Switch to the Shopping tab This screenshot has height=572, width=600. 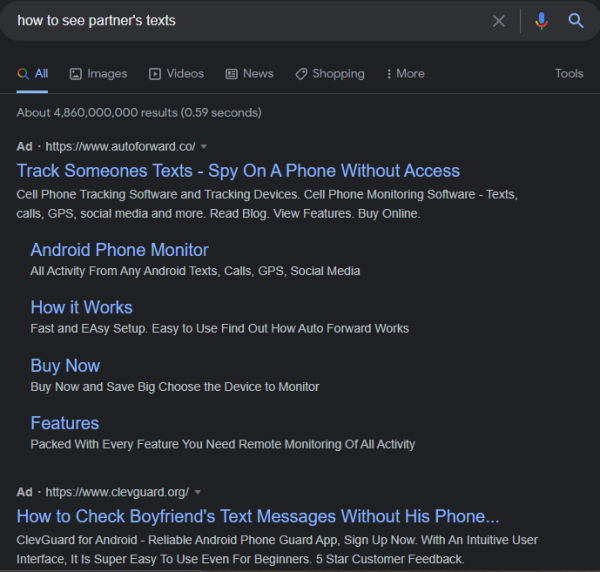tap(330, 73)
